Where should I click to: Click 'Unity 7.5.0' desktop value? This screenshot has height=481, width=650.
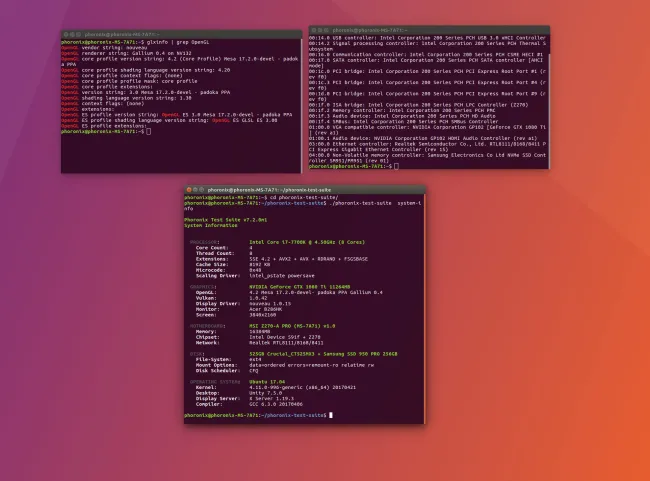(266, 394)
